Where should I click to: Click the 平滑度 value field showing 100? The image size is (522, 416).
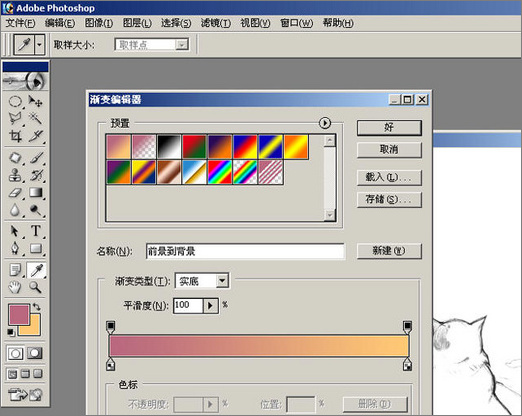point(188,305)
